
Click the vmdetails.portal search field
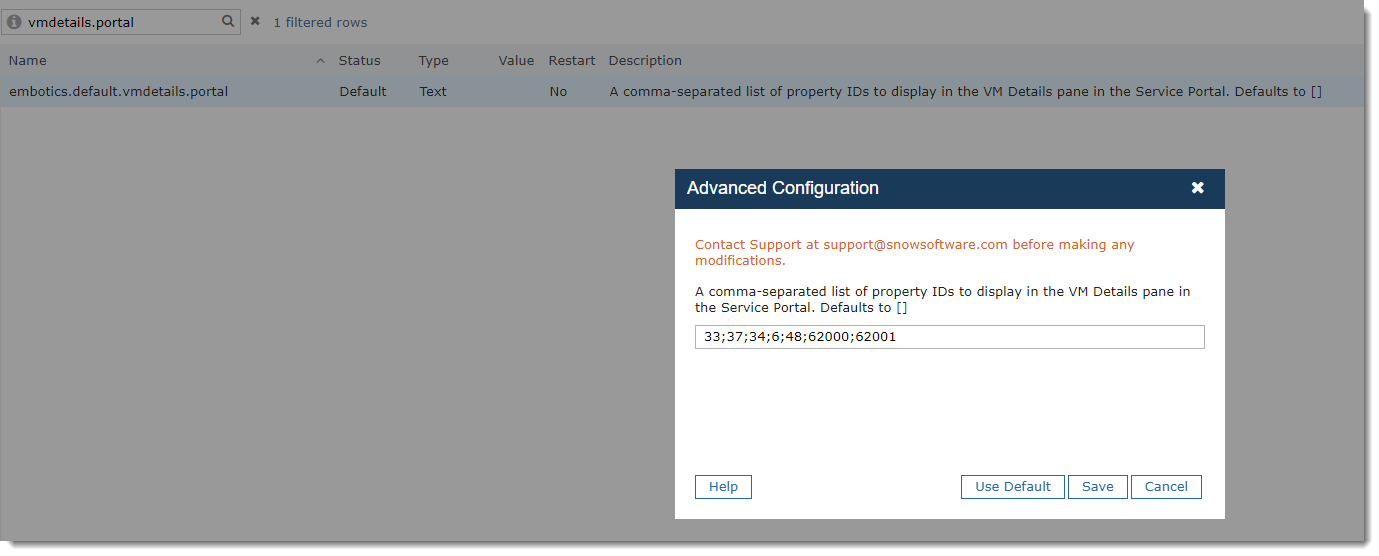(121, 22)
